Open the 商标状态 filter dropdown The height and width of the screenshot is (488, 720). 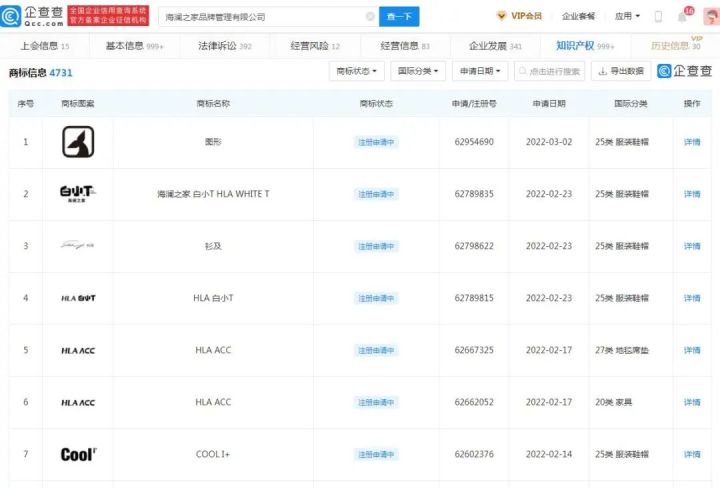click(x=357, y=71)
